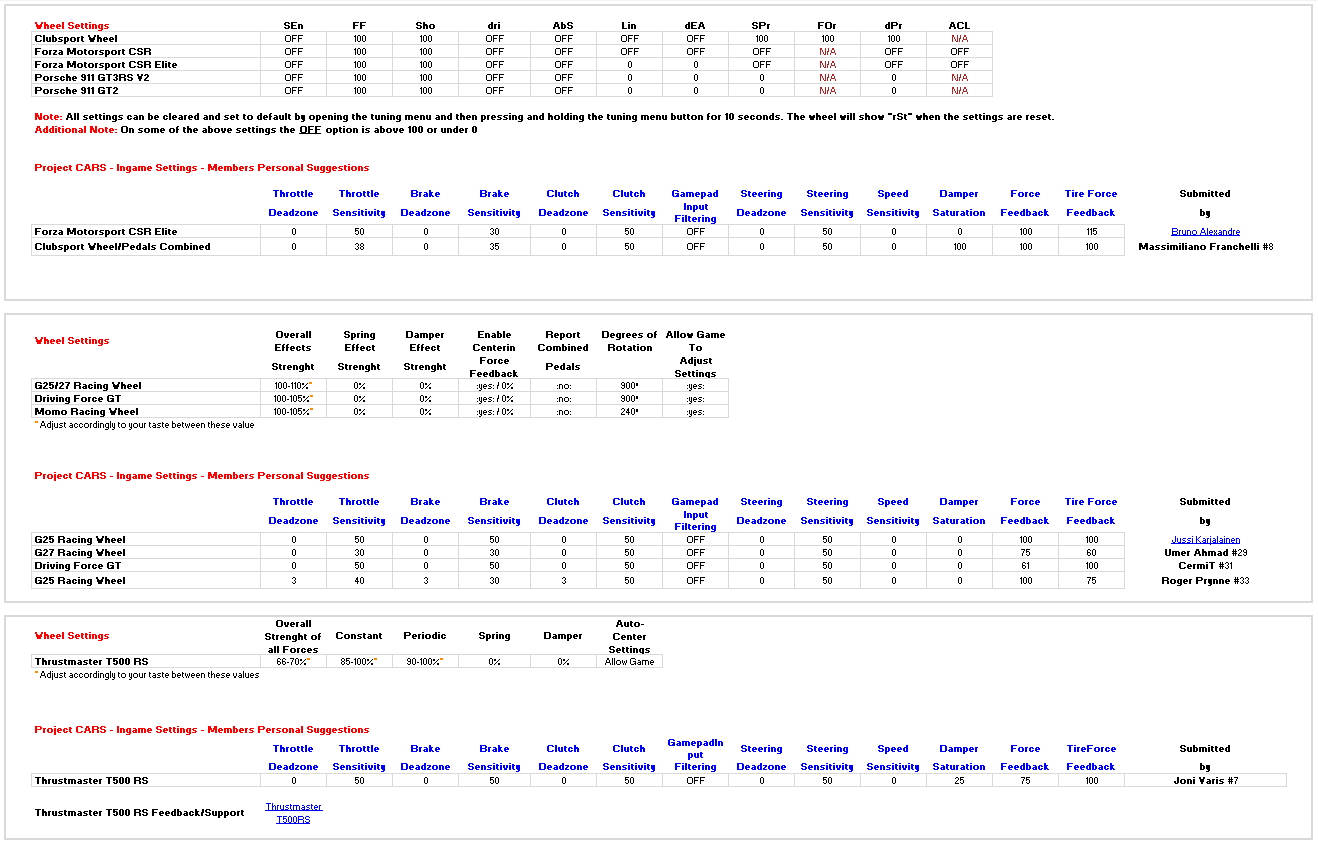Select the Clubsport Wheel row label
The image size is (1318, 844).
point(76,39)
